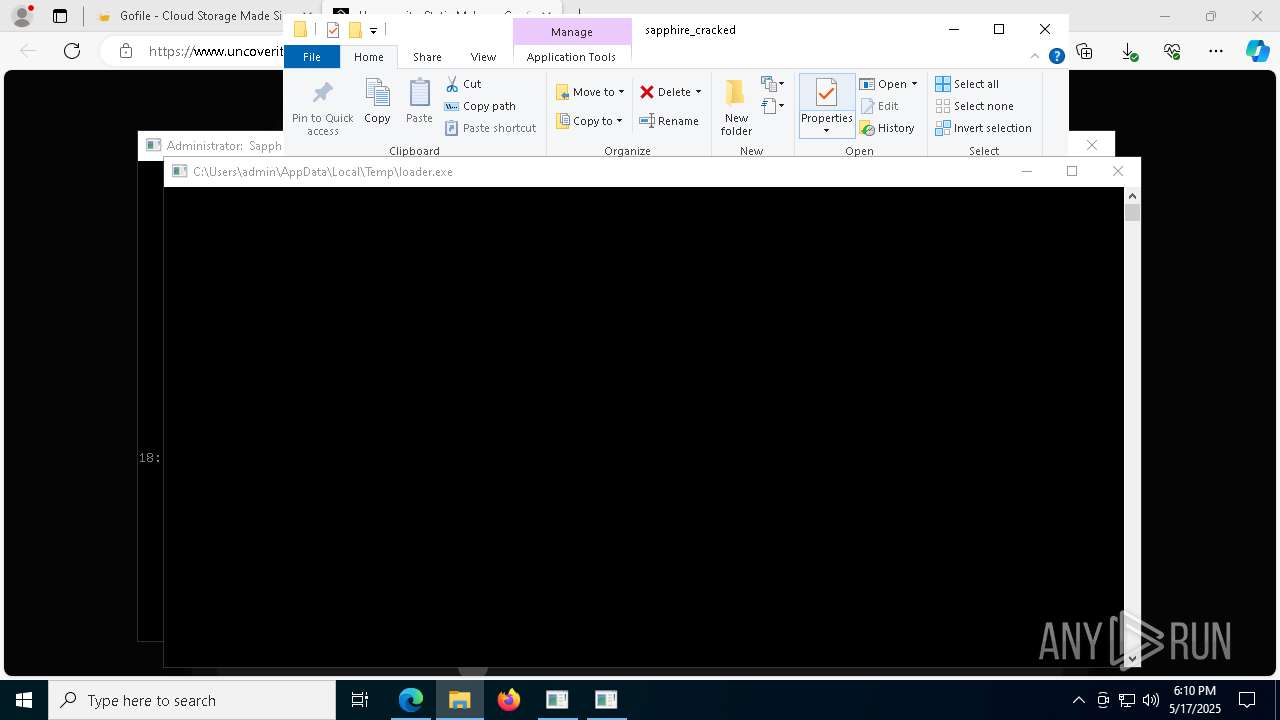Click the Rename command
This screenshot has width=1280, height=720.
coord(669,121)
